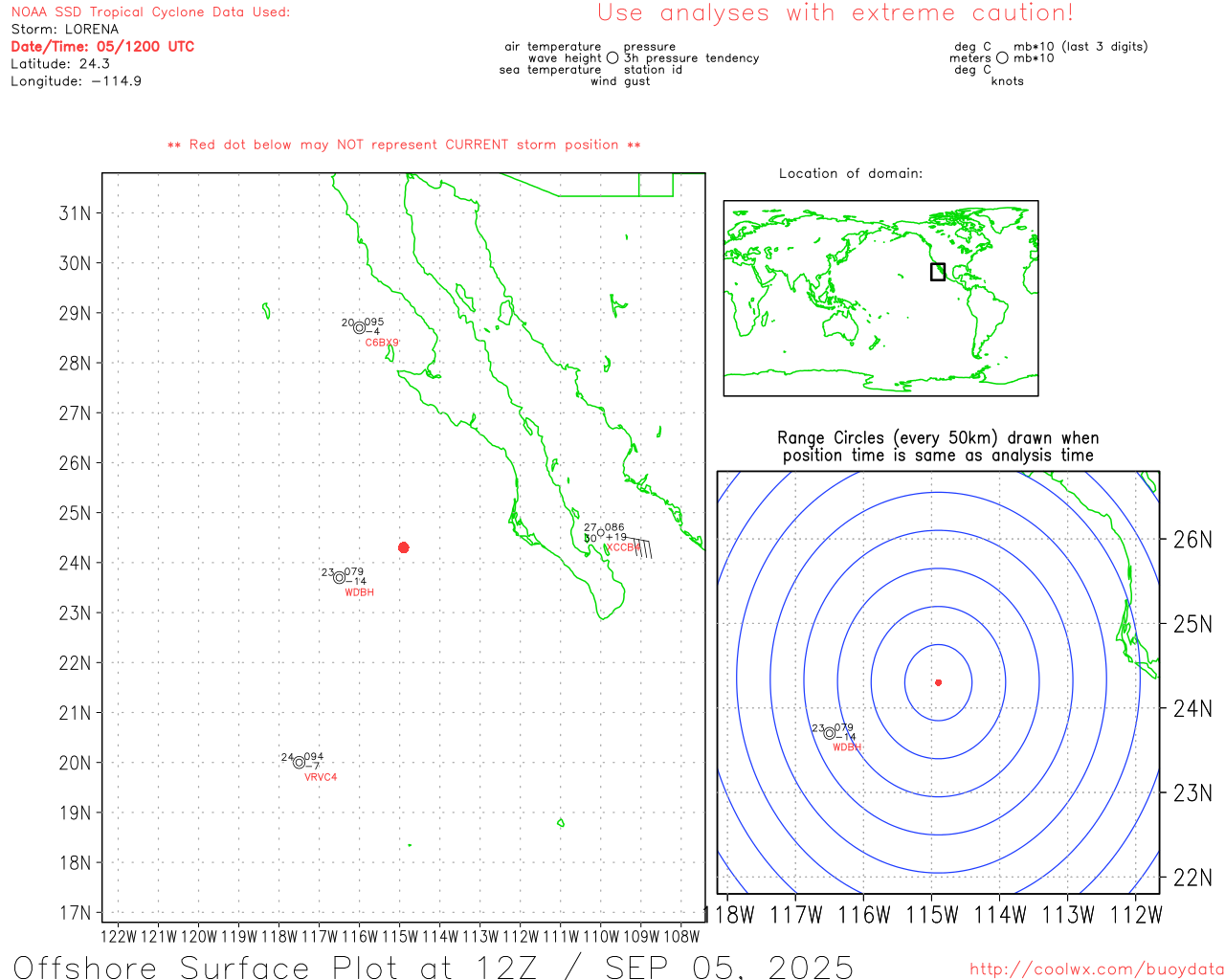
Task: Click the '17N' latitude label
Action: pyautogui.click(x=75, y=912)
